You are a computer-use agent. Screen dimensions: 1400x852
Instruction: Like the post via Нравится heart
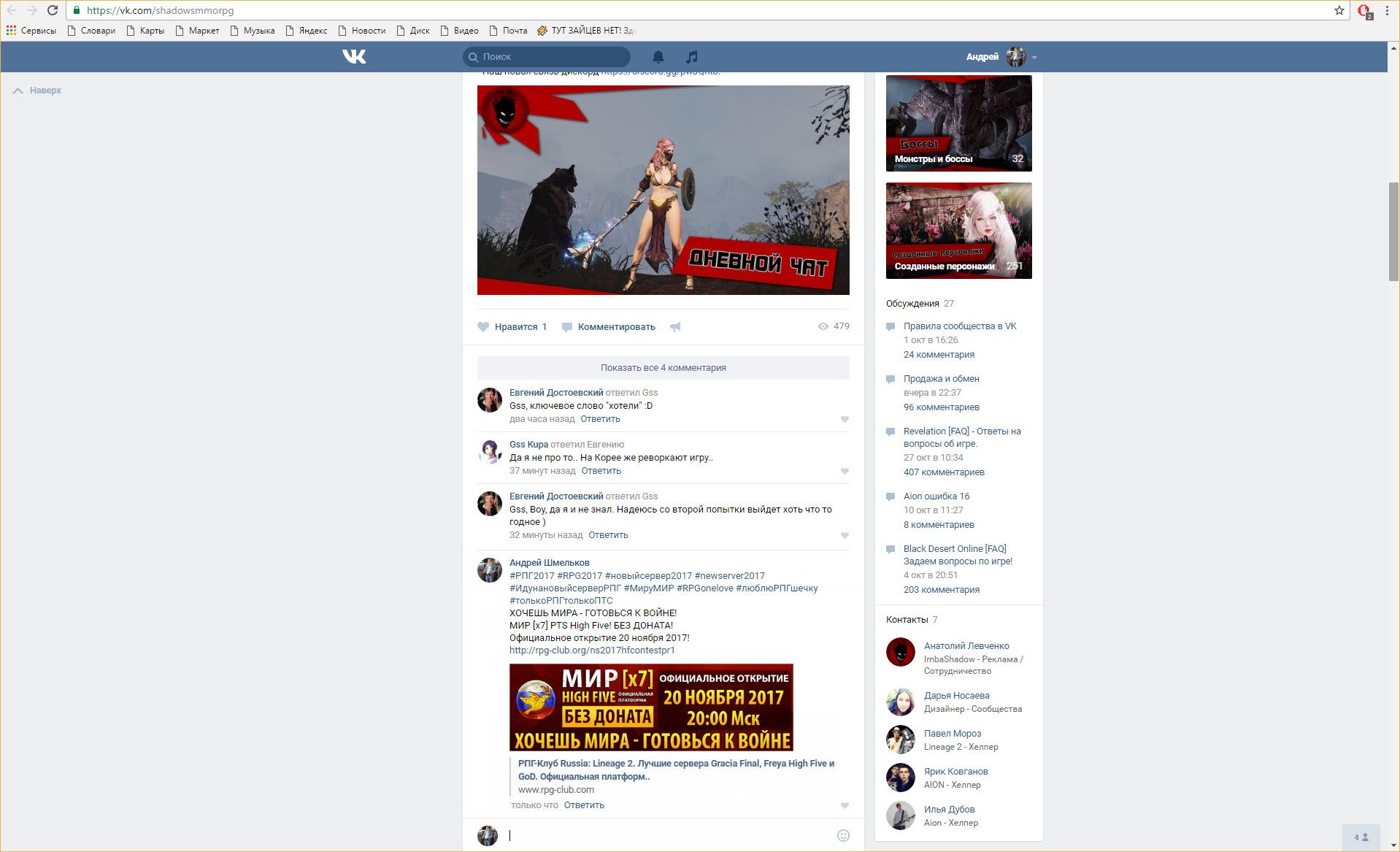tap(483, 327)
